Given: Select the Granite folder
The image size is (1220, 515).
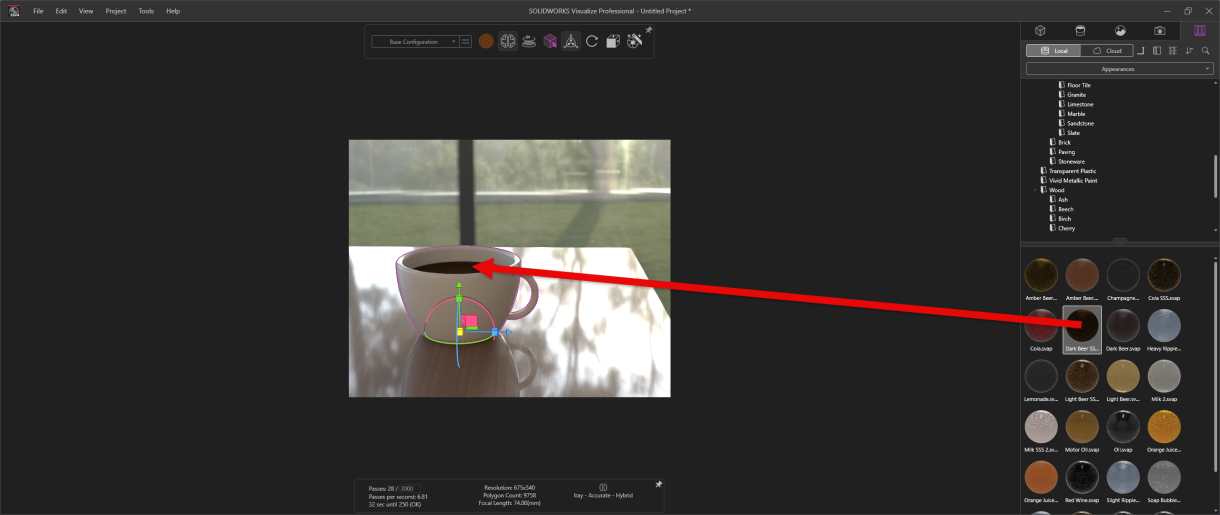Looking at the screenshot, I should pyautogui.click(x=1076, y=95).
